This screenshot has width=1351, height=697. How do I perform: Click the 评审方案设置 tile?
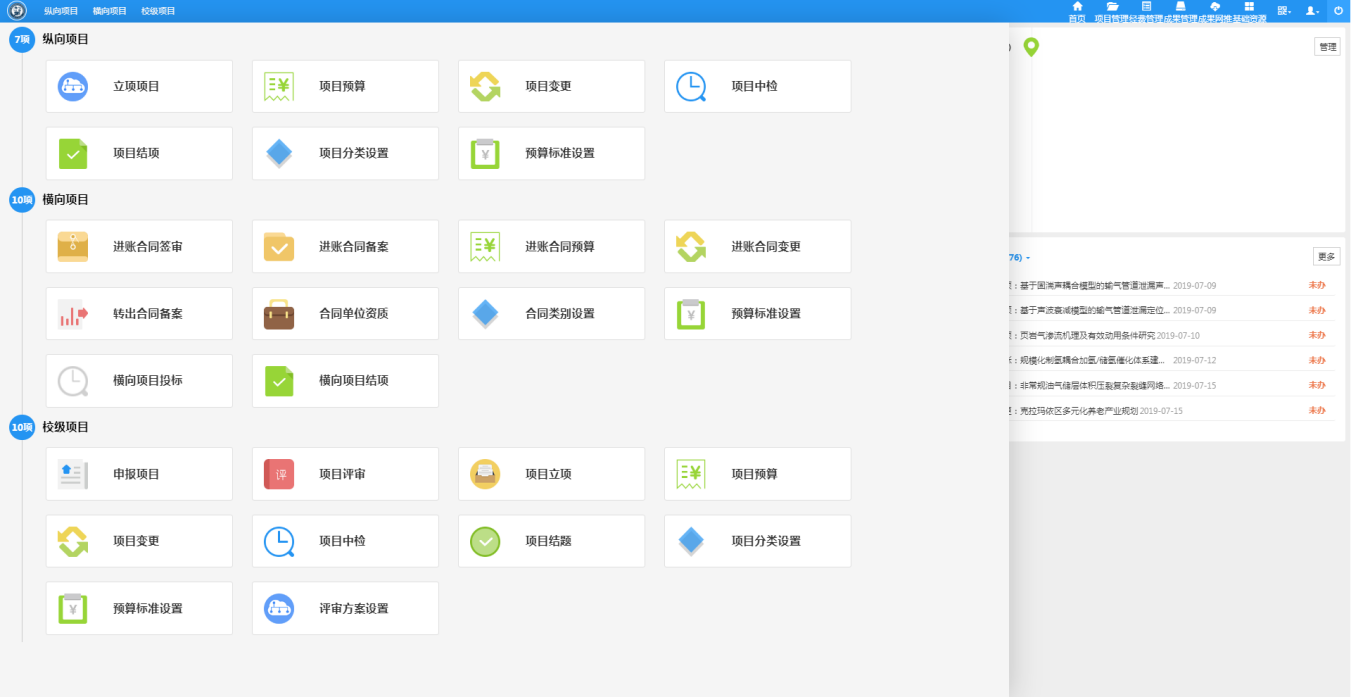tap(344, 609)
